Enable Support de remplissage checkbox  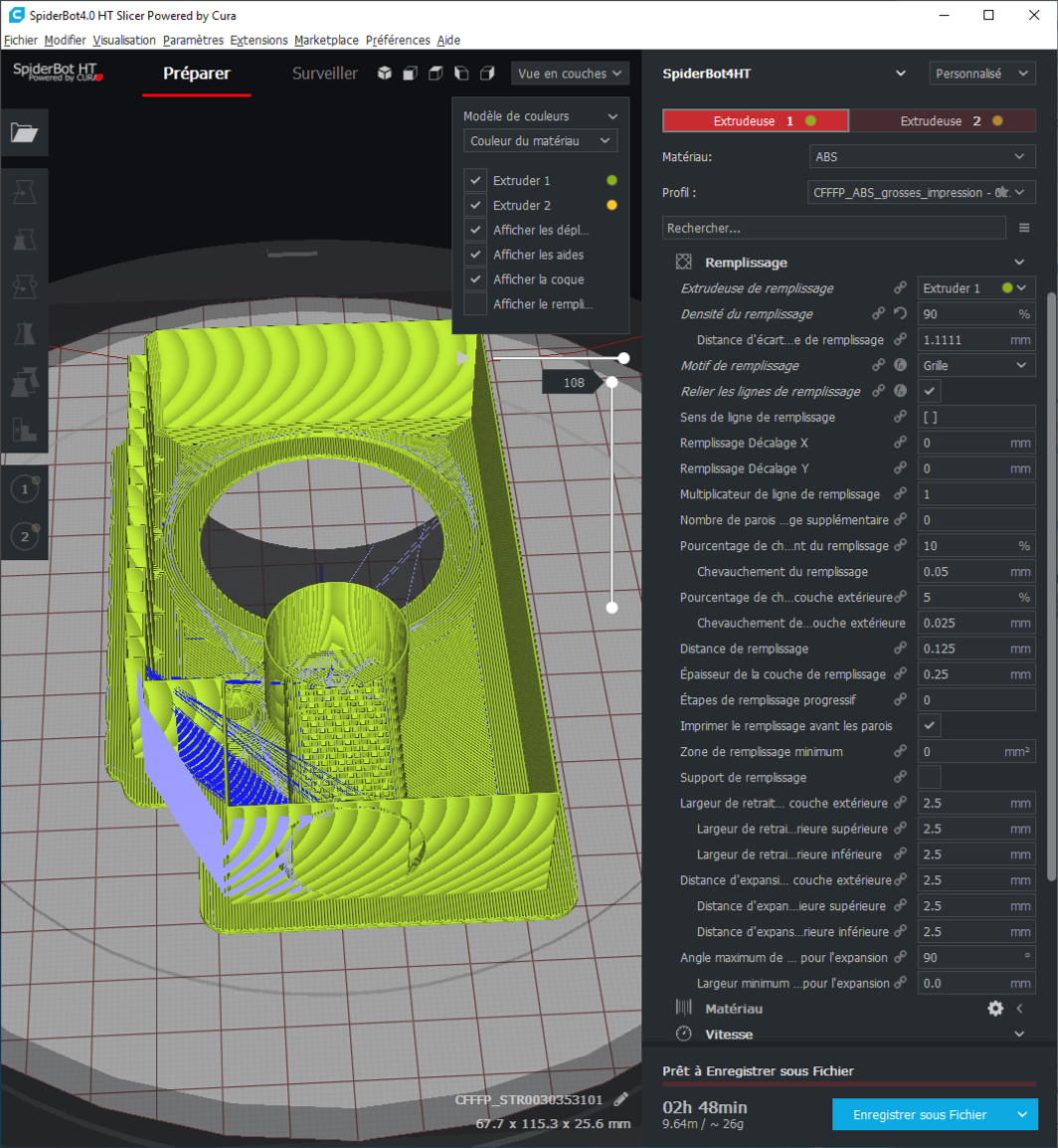coord(929,777)
